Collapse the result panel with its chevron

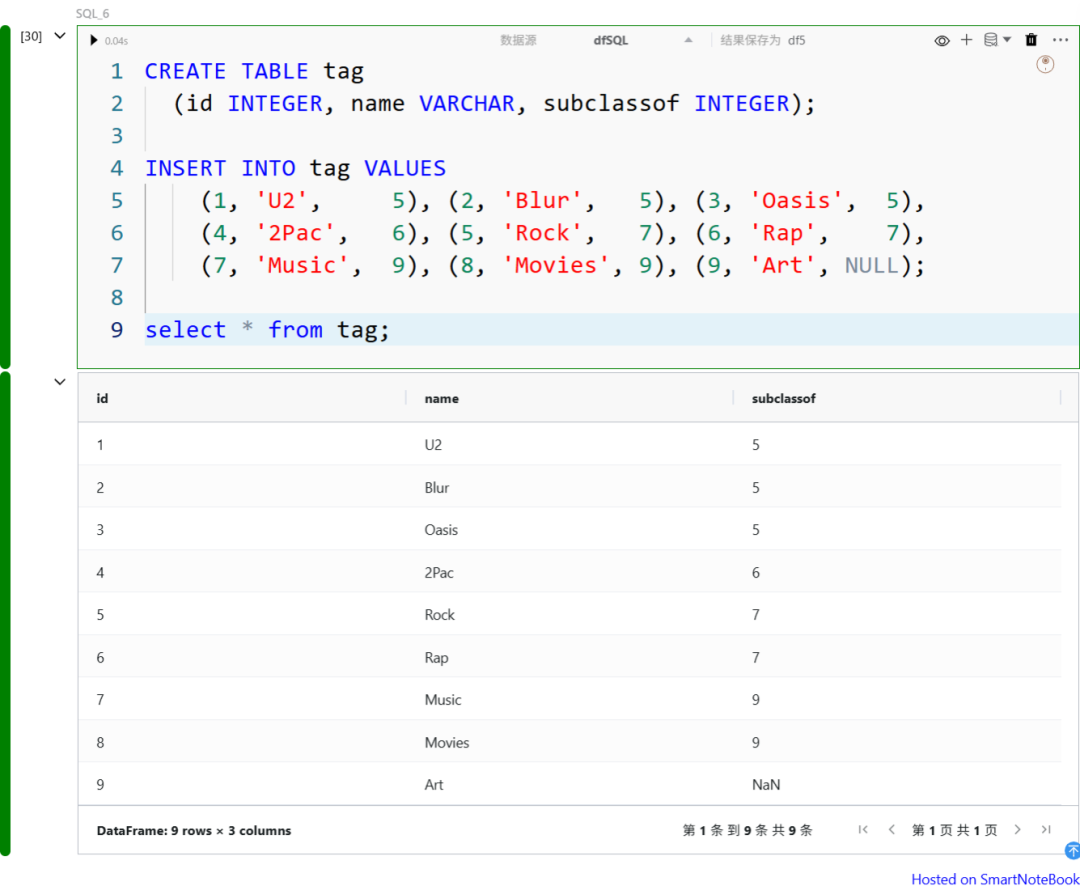click(x=59, y=381)
